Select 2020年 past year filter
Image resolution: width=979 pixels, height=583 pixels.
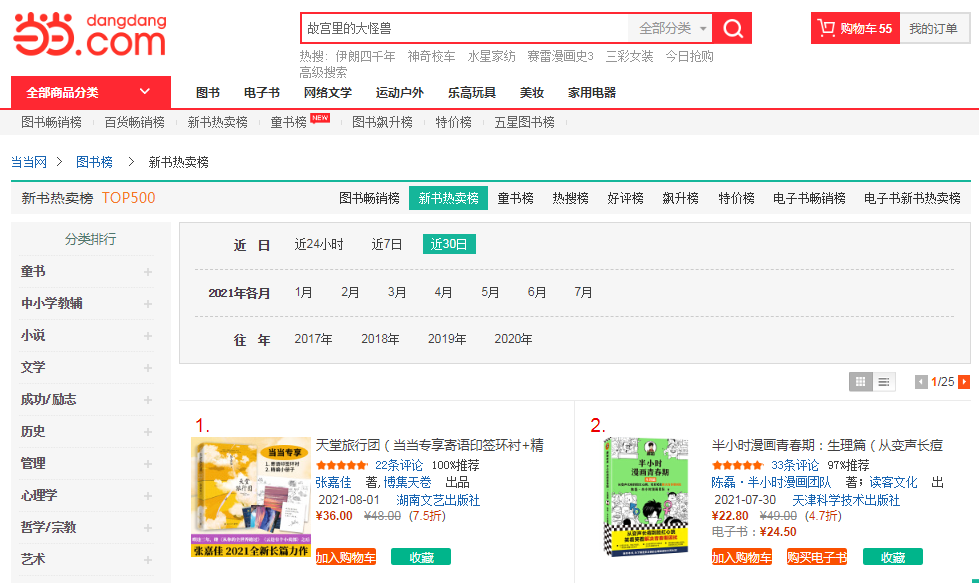(513, 339)
